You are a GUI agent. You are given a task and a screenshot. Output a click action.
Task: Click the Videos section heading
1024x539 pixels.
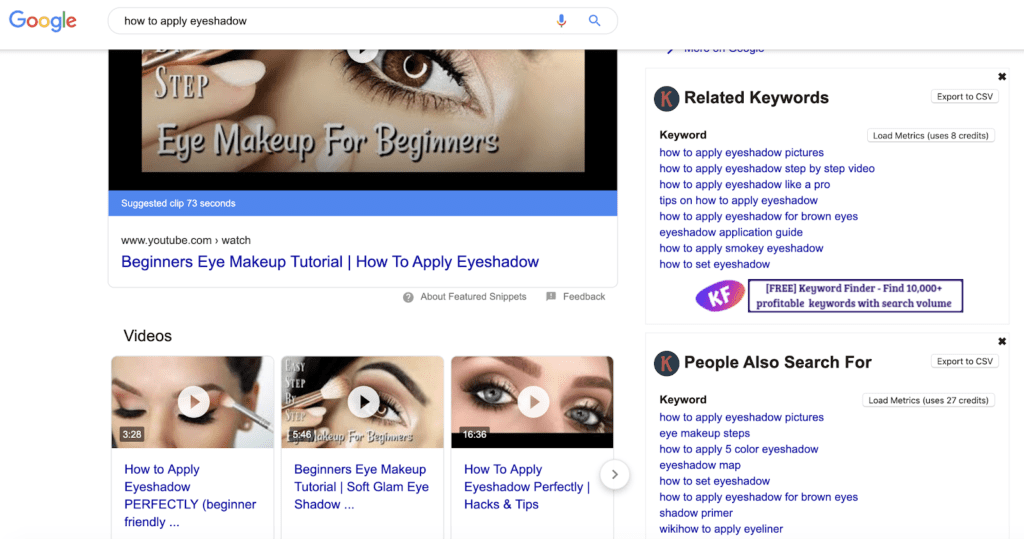point(148,336)
